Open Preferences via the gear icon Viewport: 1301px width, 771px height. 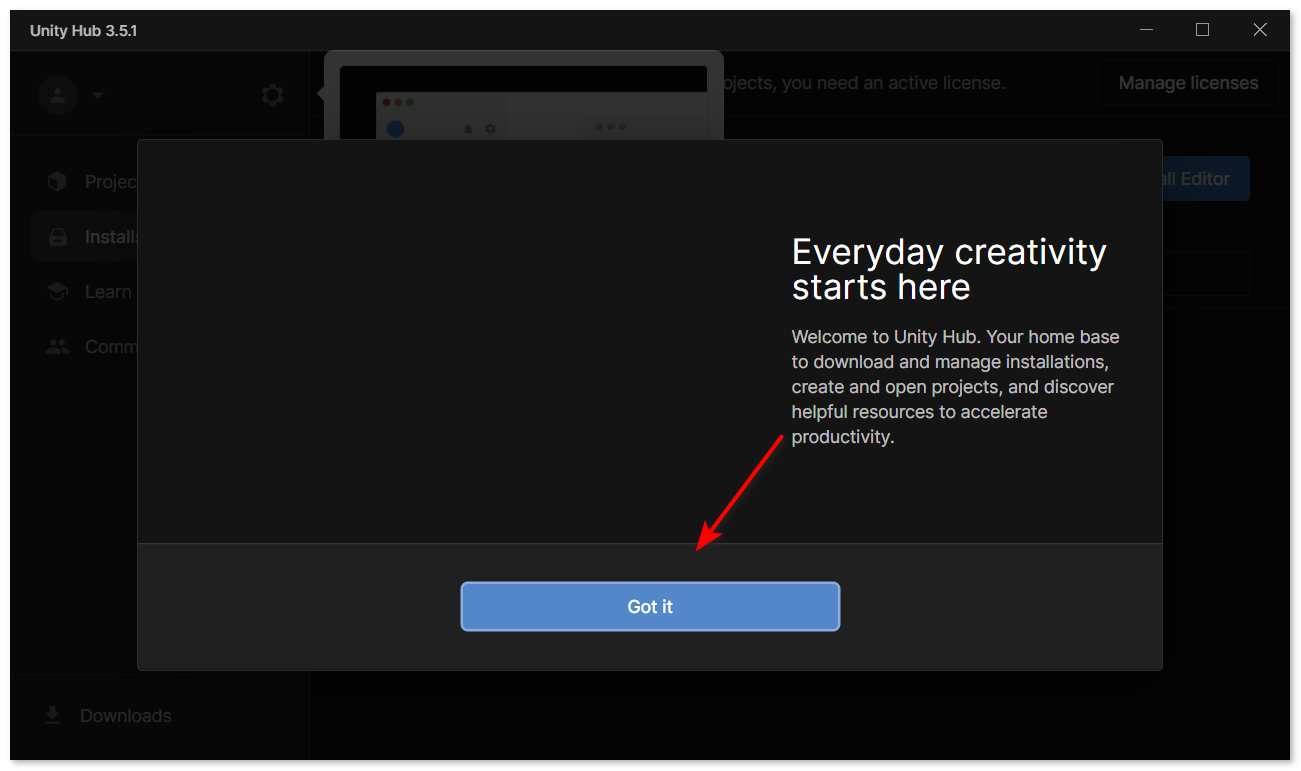(x=272, y=95)
